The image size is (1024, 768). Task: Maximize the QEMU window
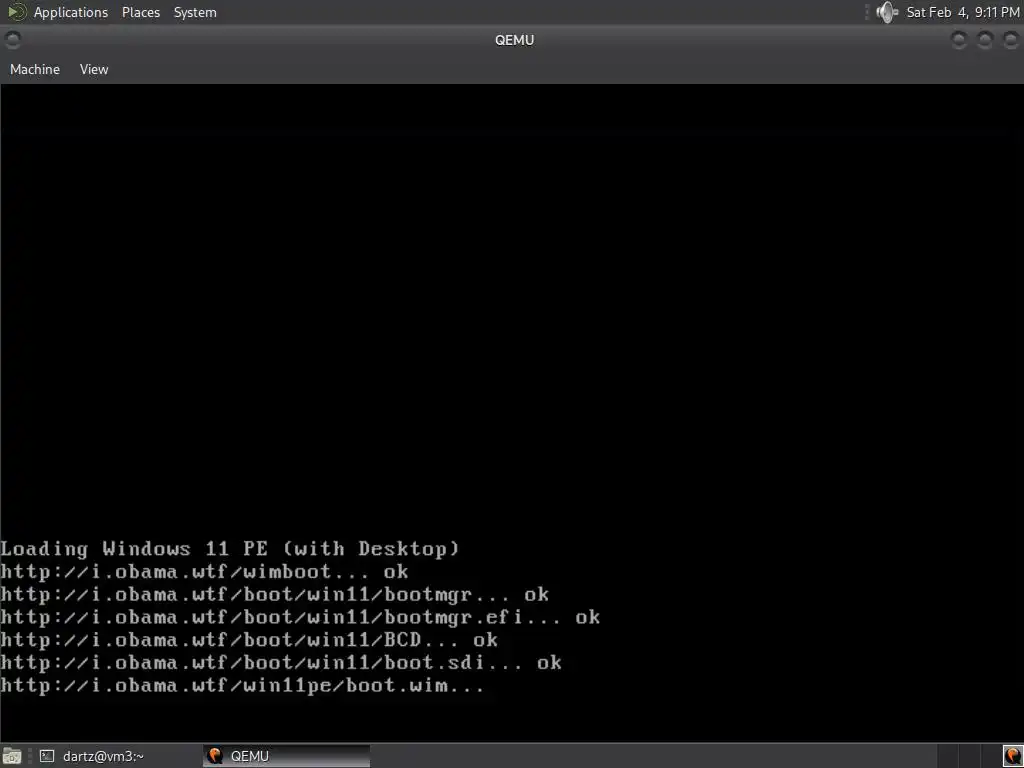(985, 40)
